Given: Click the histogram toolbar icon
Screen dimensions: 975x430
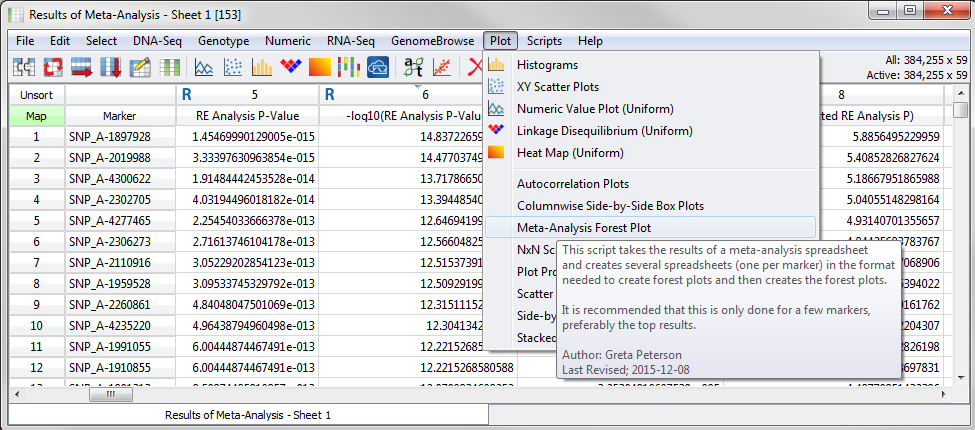Looking at the screenshot, I should [262, 68].
